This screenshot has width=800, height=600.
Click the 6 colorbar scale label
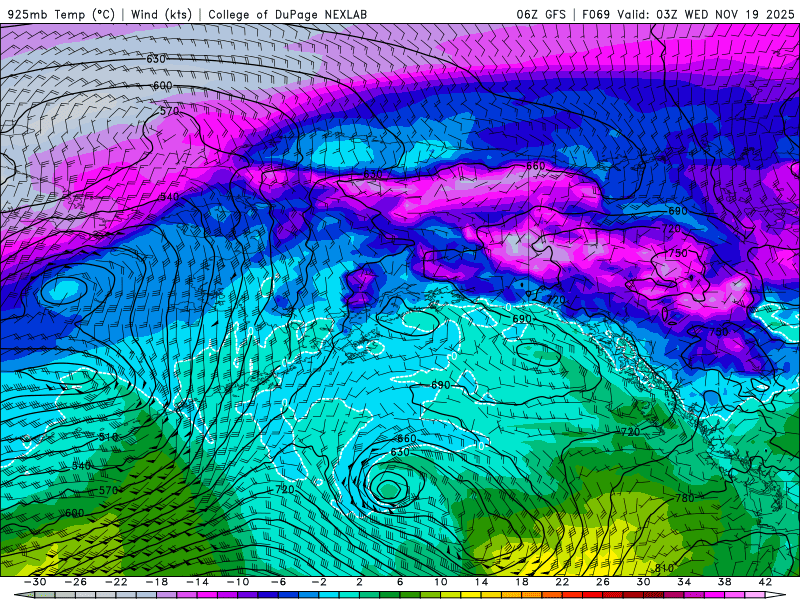coord(400,582)
